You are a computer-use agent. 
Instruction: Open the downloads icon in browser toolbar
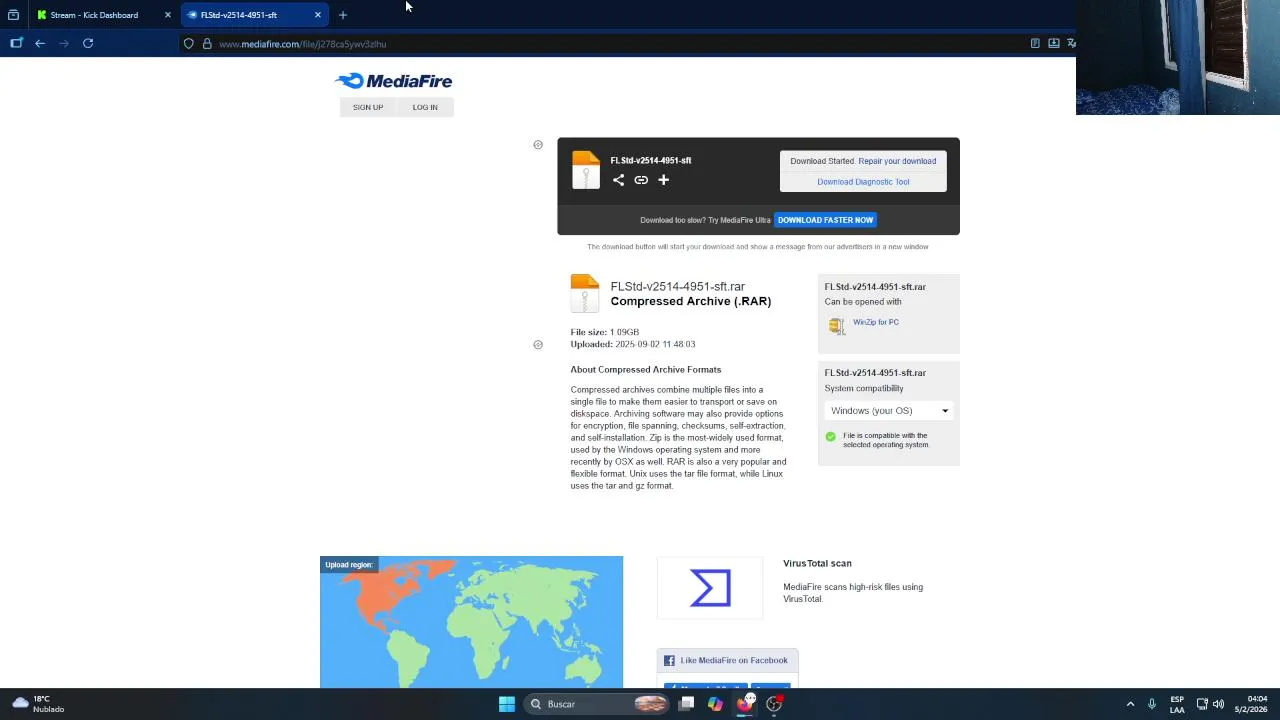coord(1053,43)
